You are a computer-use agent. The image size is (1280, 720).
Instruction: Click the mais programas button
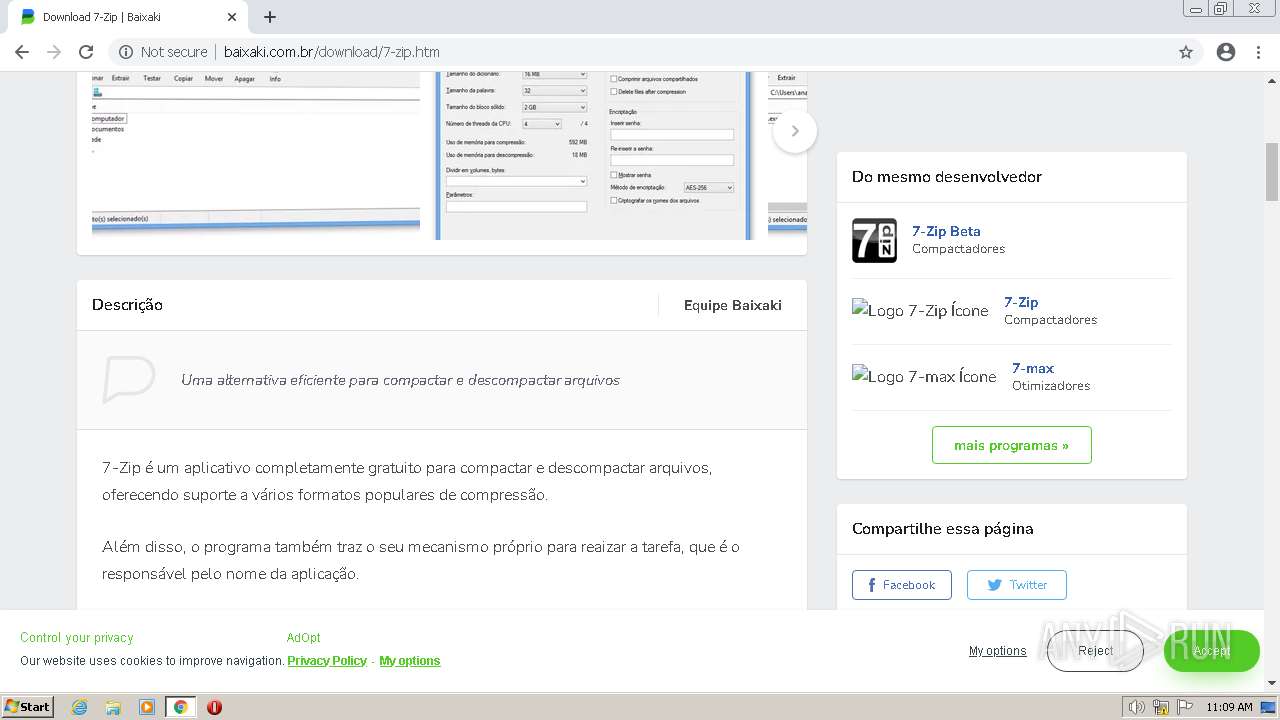(1012, 445)
